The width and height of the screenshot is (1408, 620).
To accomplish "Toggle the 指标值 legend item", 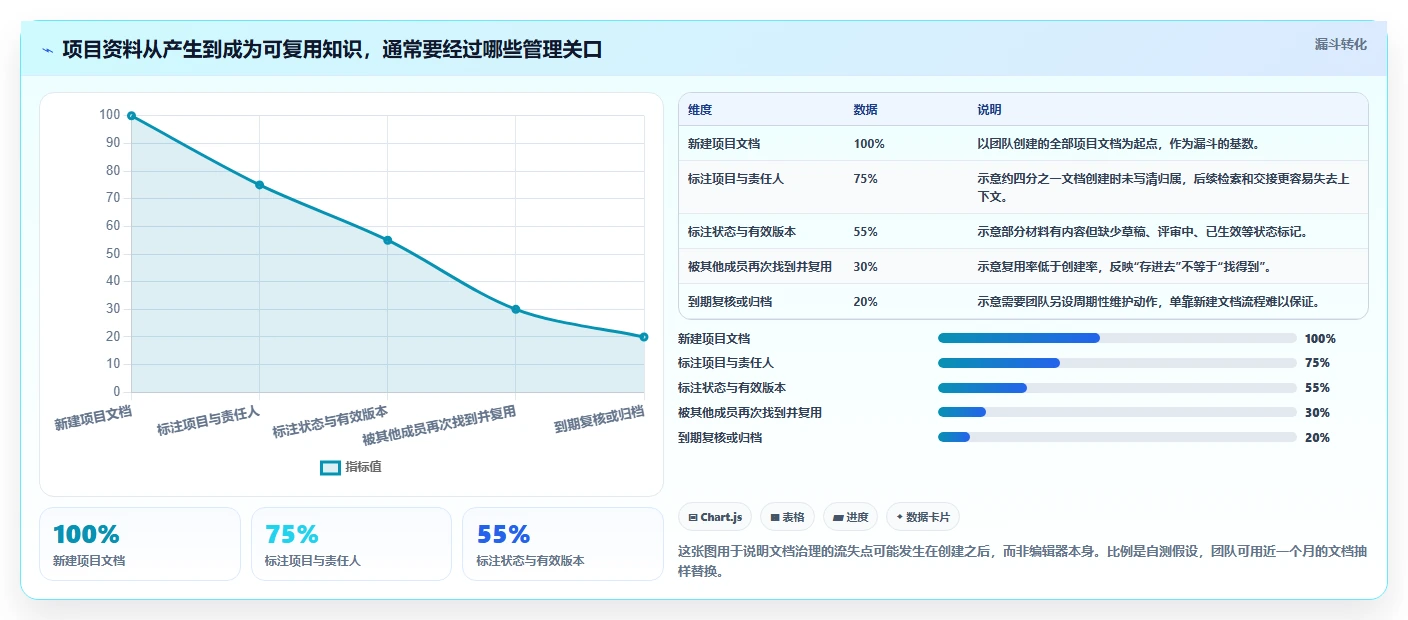I will (x=351, y=467).
